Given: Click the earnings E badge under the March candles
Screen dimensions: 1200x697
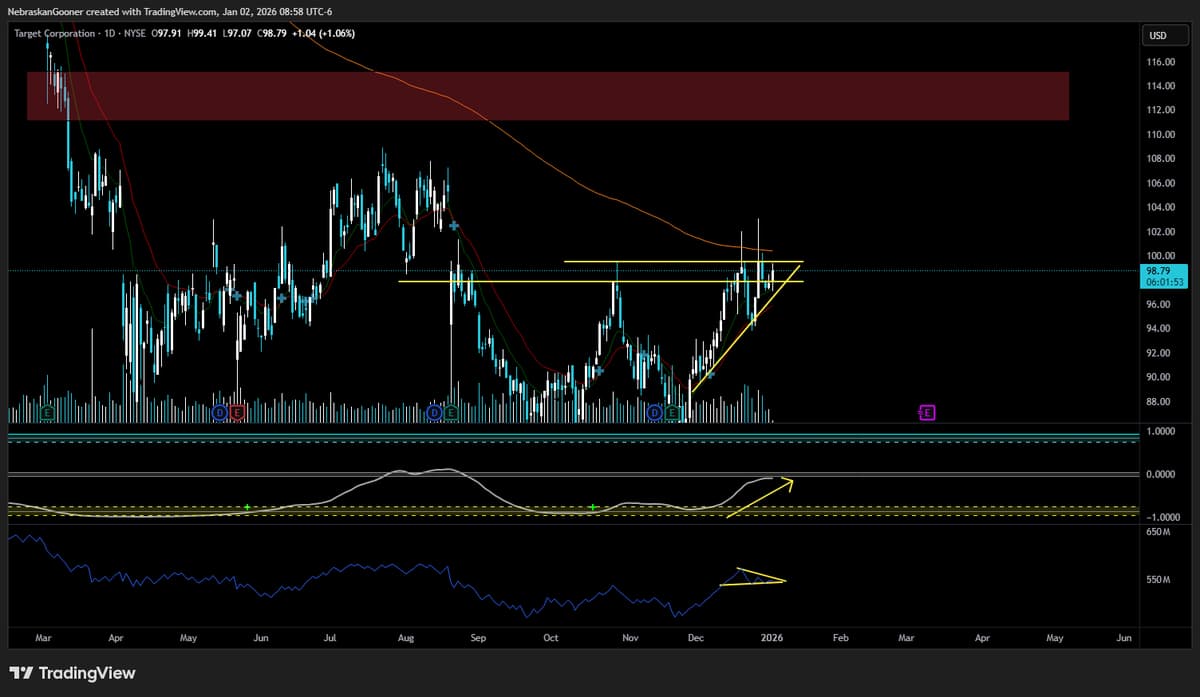Looking at the screenshot, I should click(45, 411).
